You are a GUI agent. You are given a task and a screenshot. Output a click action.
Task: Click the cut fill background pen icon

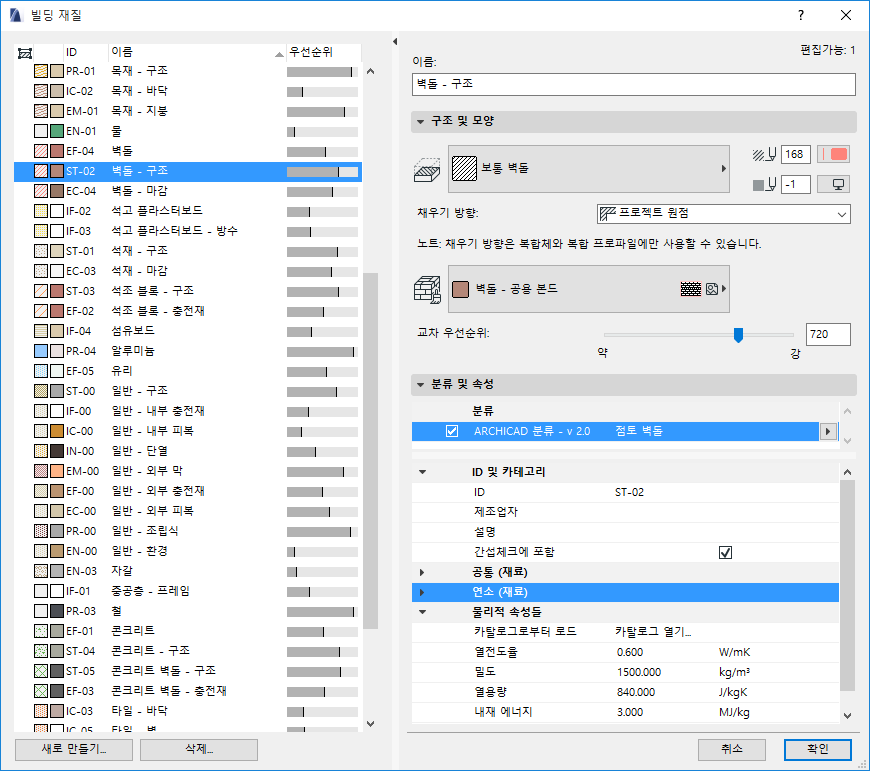(765, 185)
